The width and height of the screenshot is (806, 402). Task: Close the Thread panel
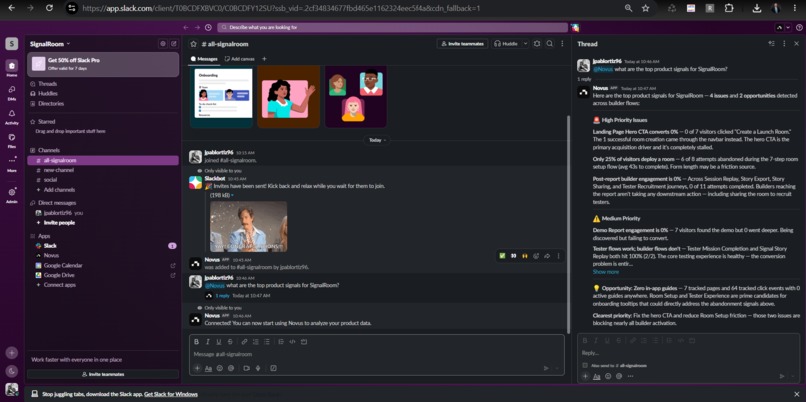coord(796,44)
